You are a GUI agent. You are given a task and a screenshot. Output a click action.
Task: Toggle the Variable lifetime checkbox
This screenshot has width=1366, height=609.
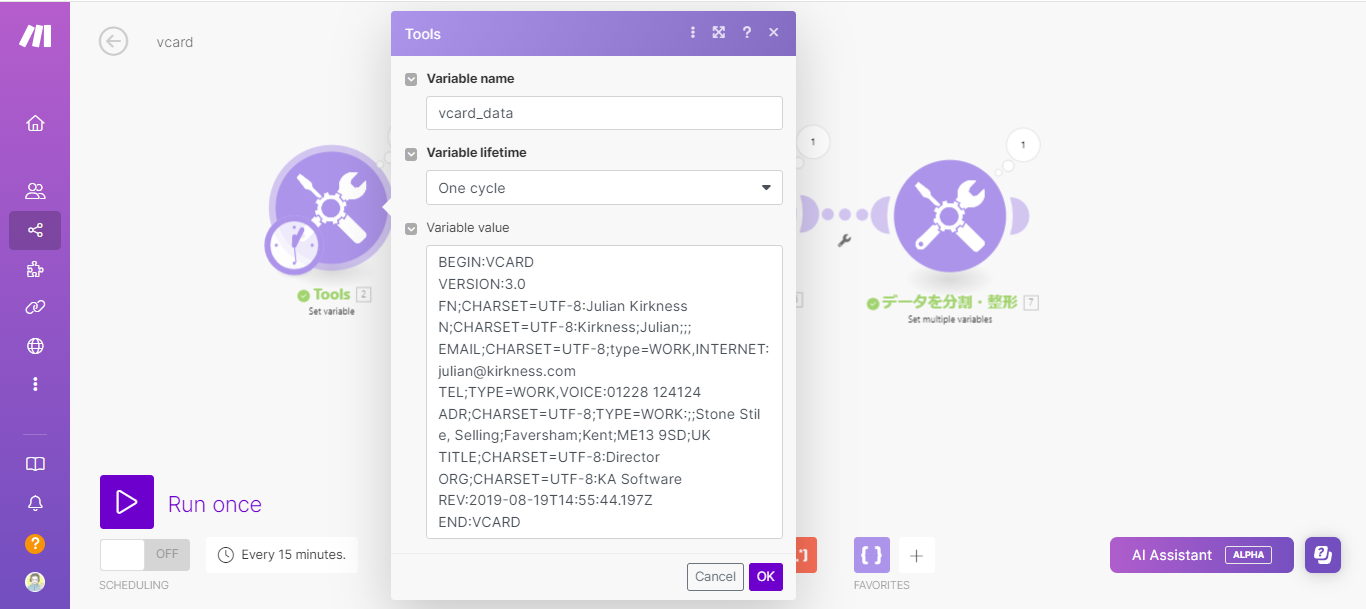click(x=411, y=154)
